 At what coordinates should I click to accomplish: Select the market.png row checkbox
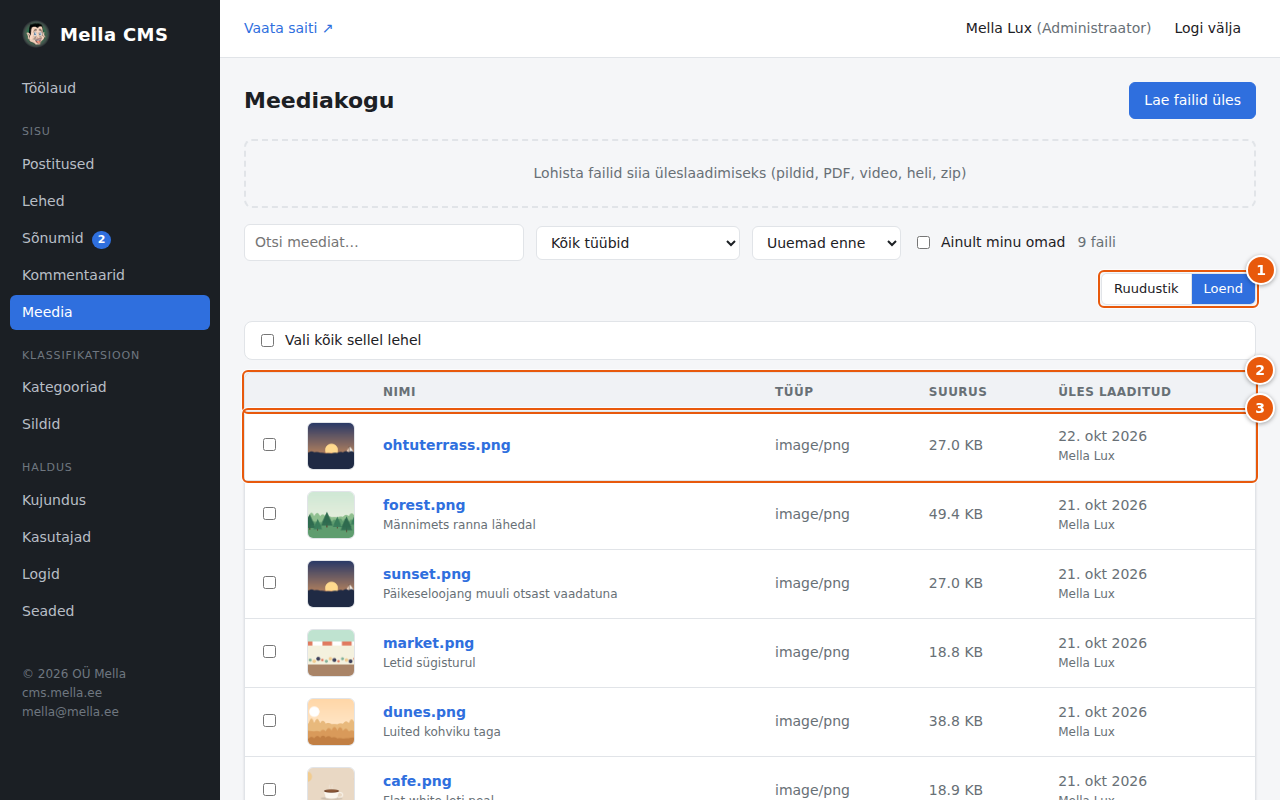click(269, 652)
